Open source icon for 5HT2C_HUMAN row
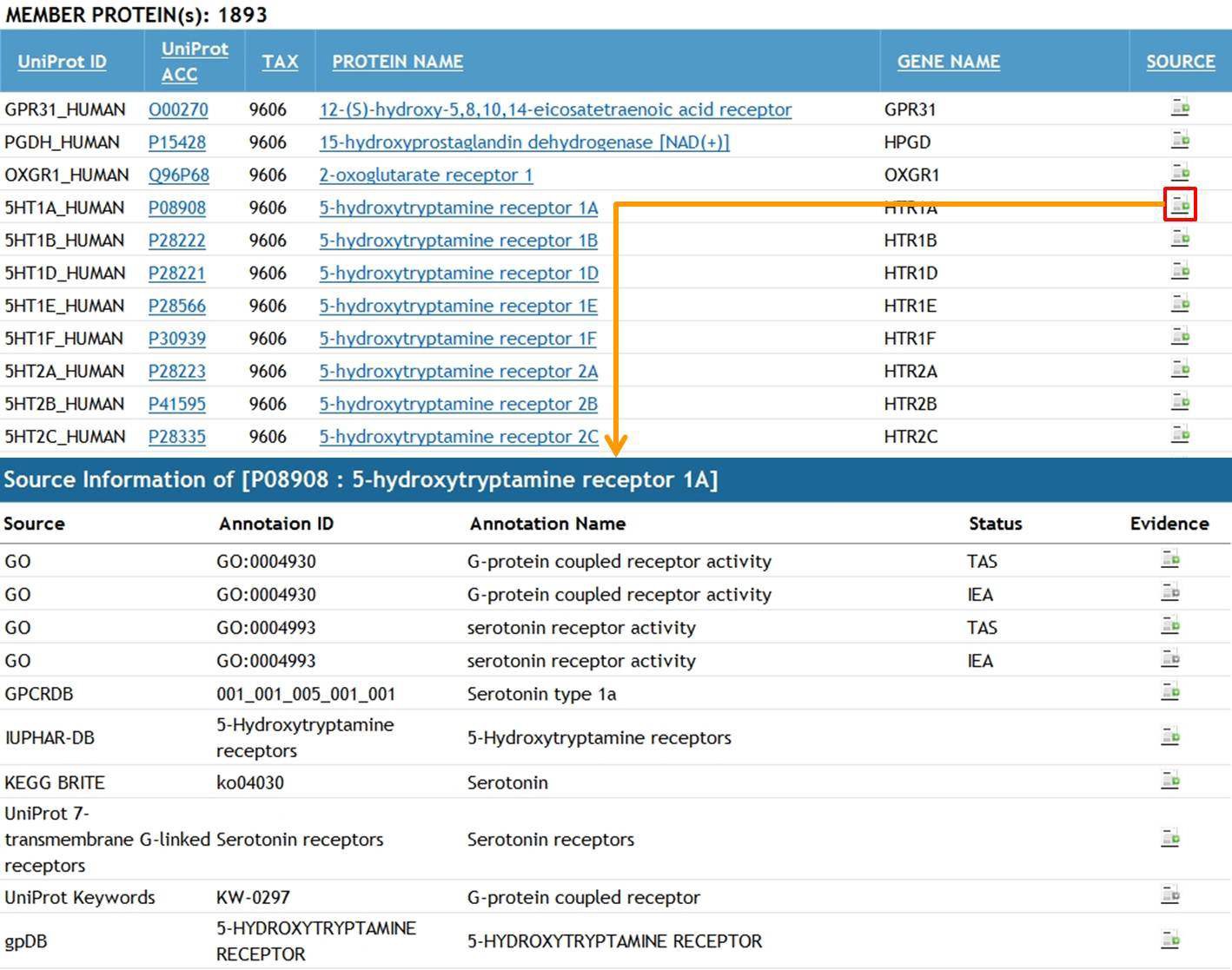 [1180, 434]
